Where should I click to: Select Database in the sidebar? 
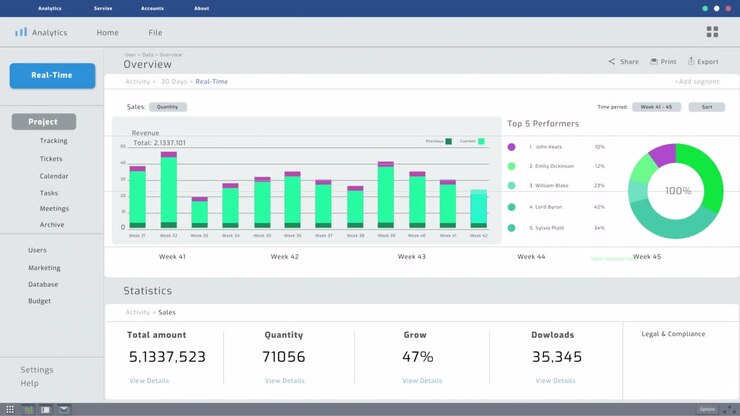click(43, 284)
